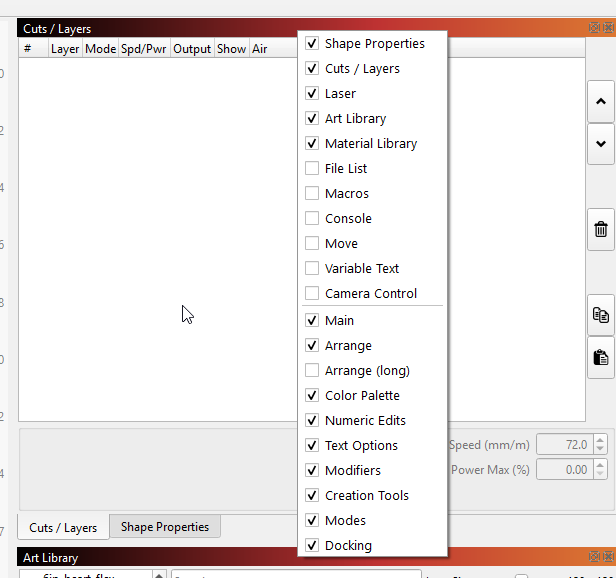Image resolution: width=616 pixels, height=578 pixels.
Task: Select the Cuts / Layers tab
Action: 63,528
